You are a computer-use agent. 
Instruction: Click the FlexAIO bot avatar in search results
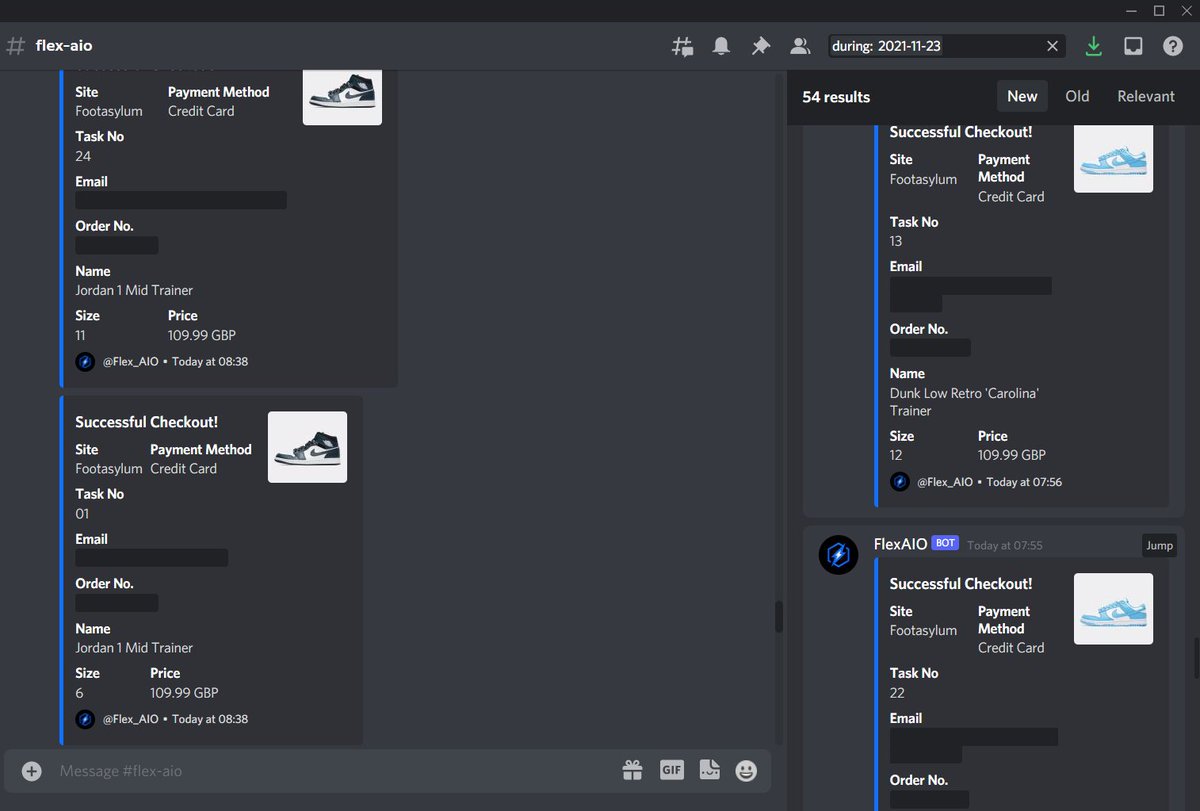(838, 554)
